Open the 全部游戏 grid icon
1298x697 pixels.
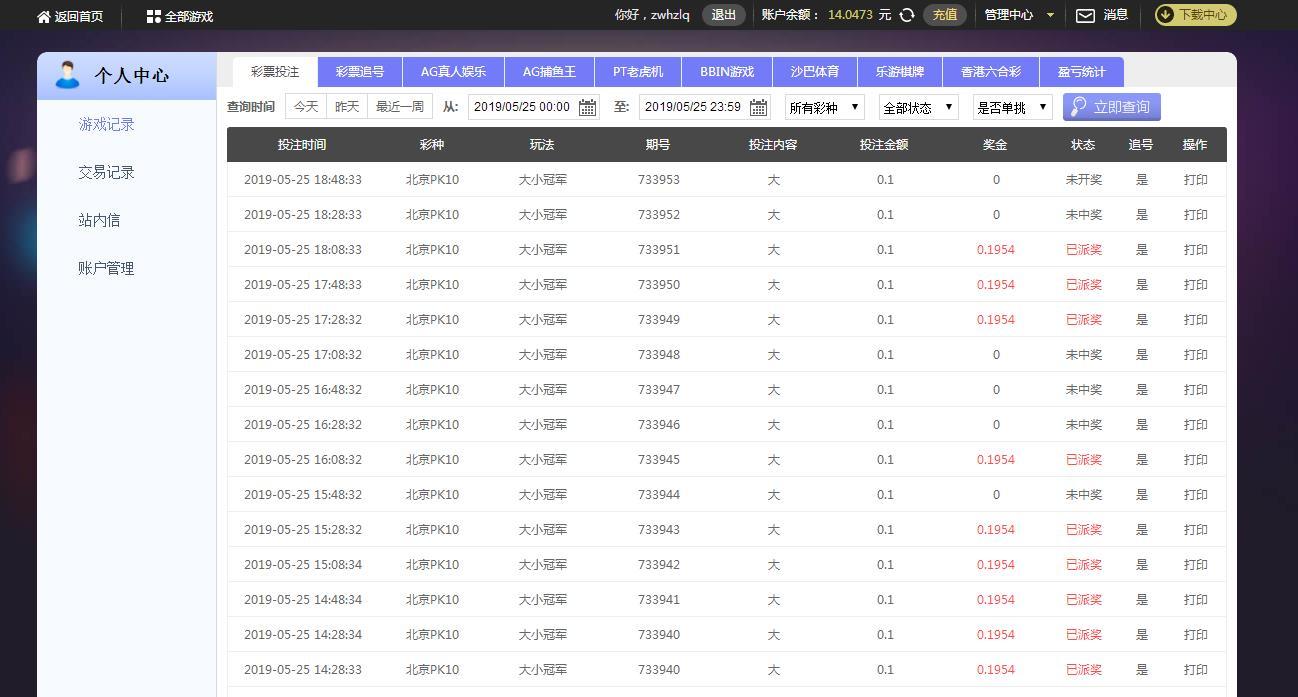(153, 17)
